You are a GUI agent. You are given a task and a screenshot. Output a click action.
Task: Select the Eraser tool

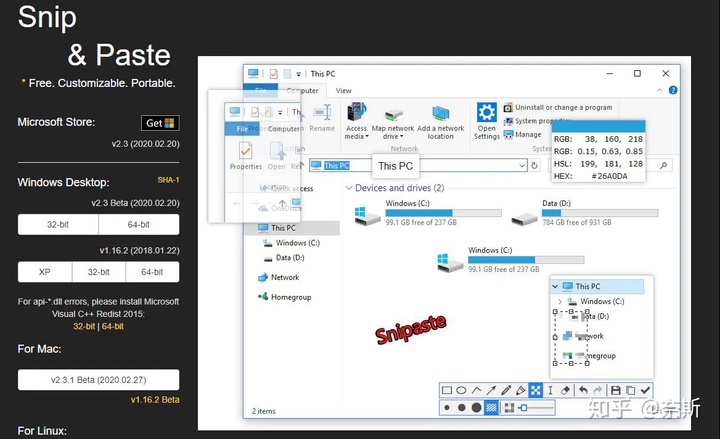coord(565,390)
